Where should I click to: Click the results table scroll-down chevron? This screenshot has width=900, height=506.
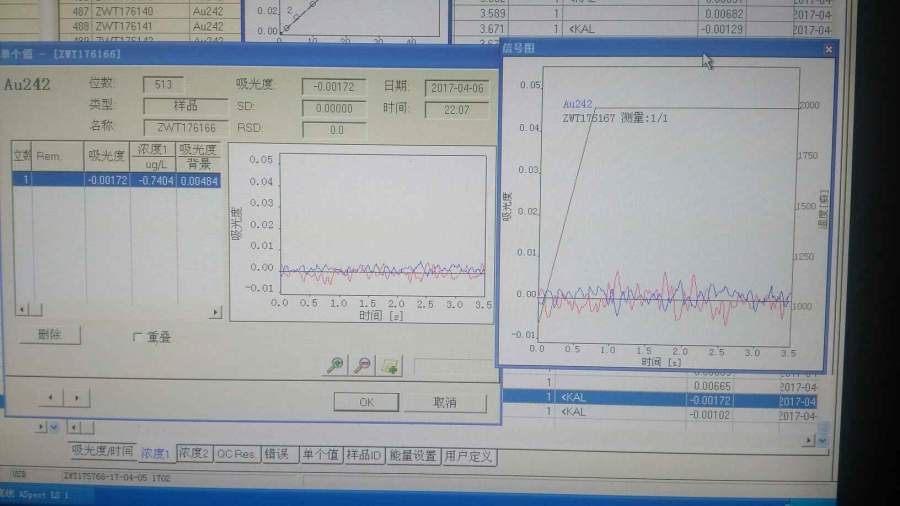pos(823,440)
